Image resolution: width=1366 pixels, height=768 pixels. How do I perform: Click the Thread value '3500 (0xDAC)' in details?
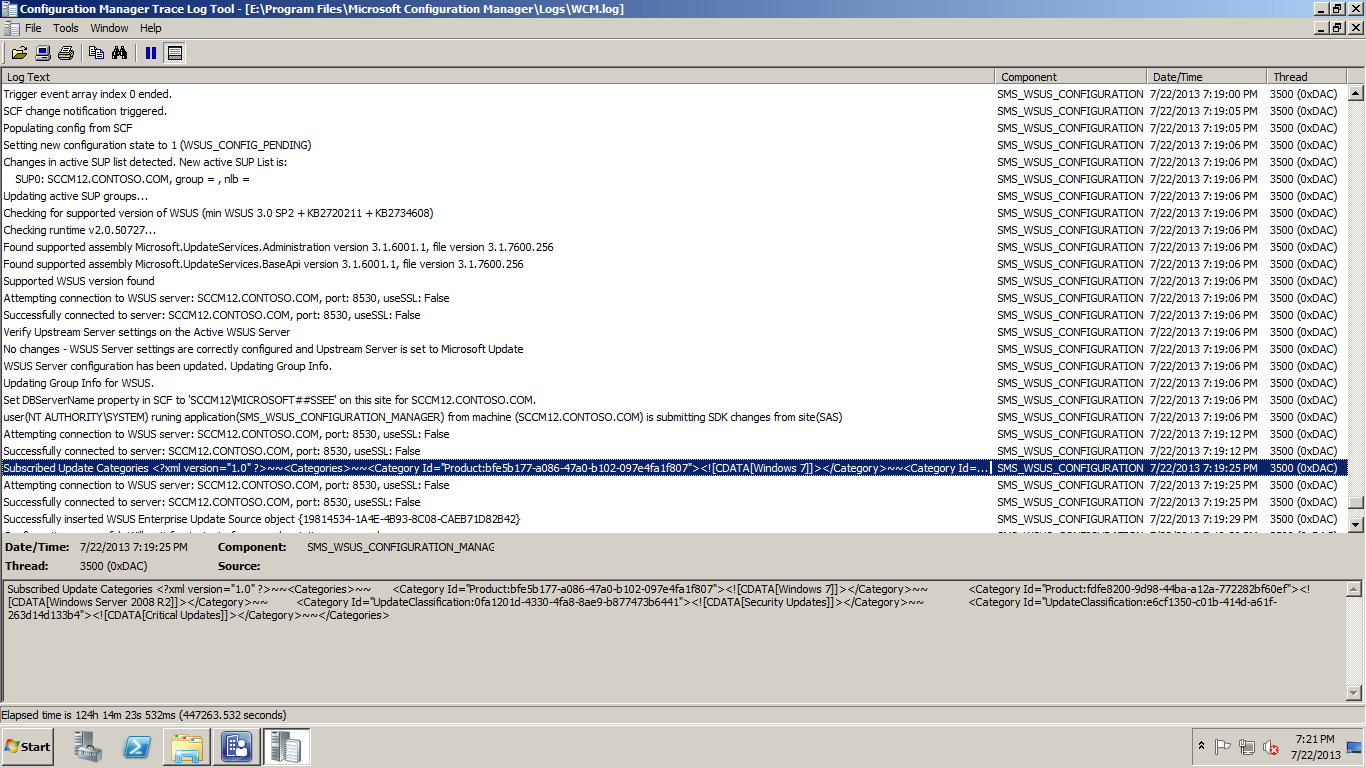113,566
